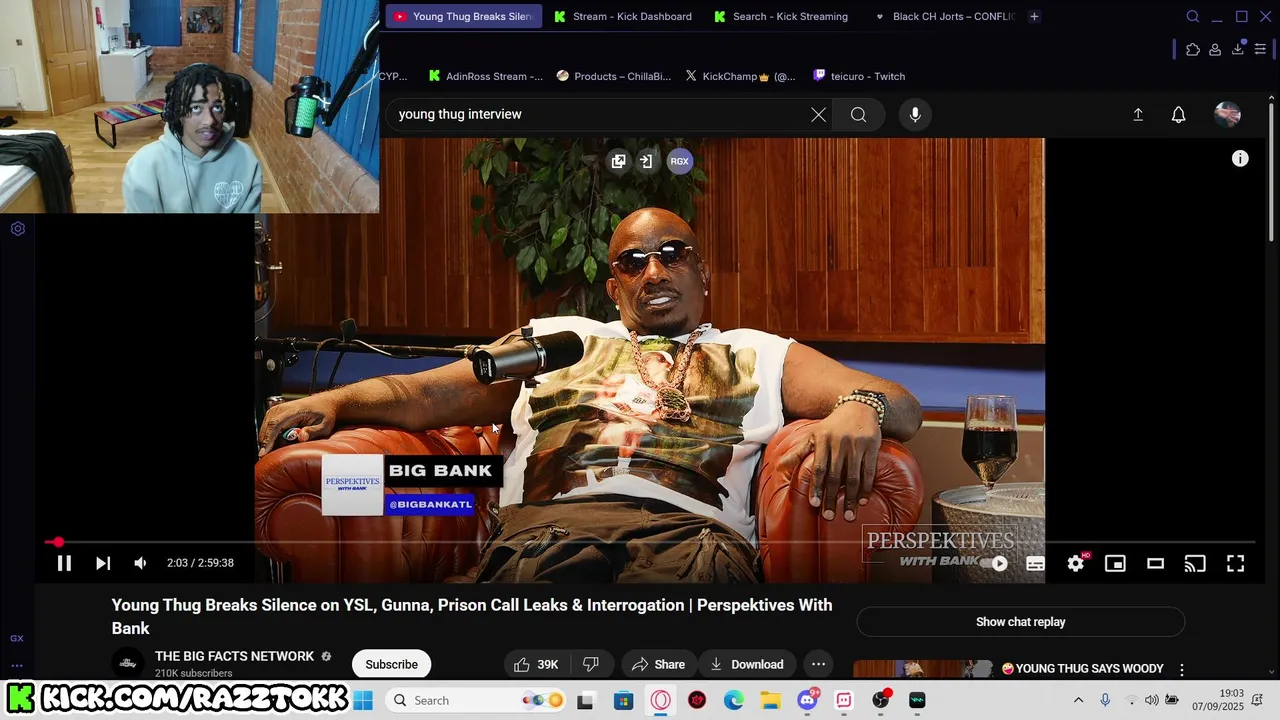Image resolution: width=1280 pixels, height=720 pixels.
Task: Download the video
Action: click(x=747, y=664)
